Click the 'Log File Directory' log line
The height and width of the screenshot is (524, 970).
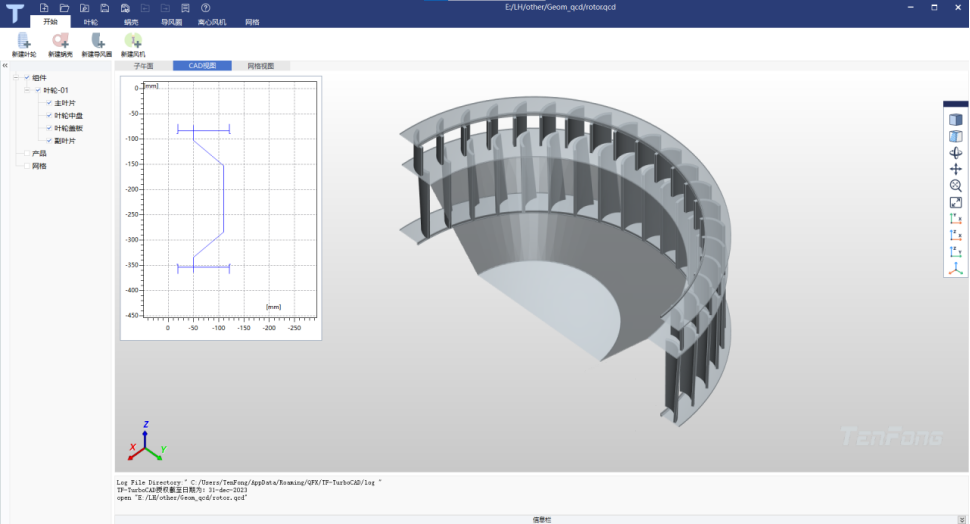tap(249, 482)
